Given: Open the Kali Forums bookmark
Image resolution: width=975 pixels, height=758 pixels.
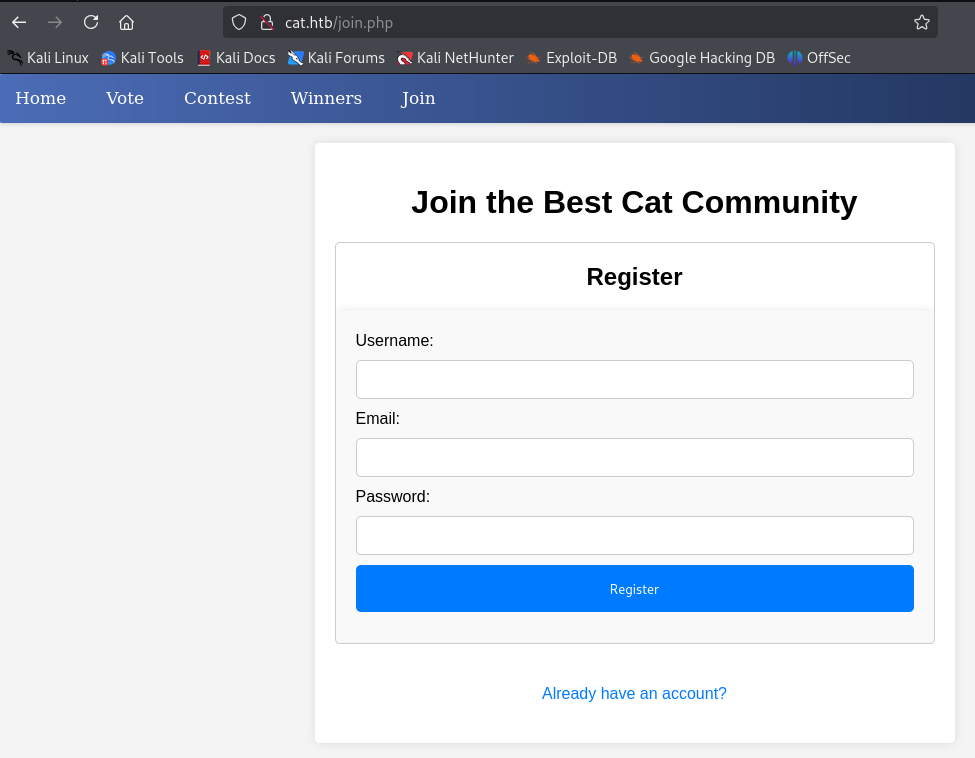Looking at the screenshot, I should tap(336, 58).
